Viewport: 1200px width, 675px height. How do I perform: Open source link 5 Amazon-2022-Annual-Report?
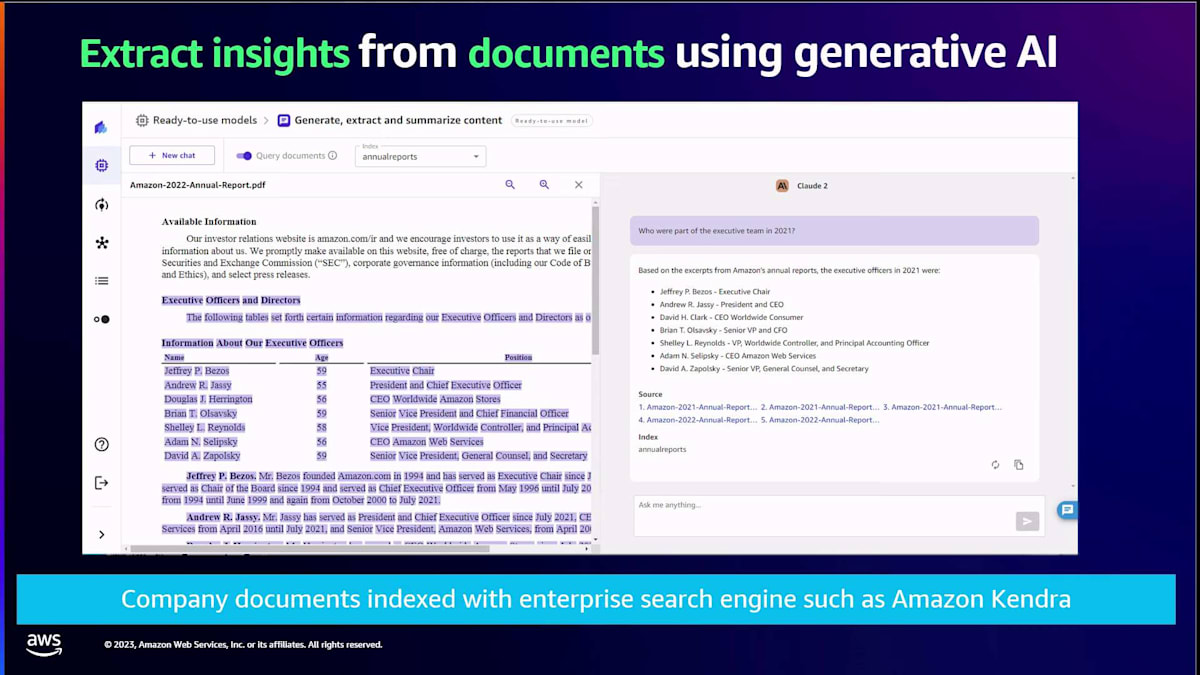820,420
